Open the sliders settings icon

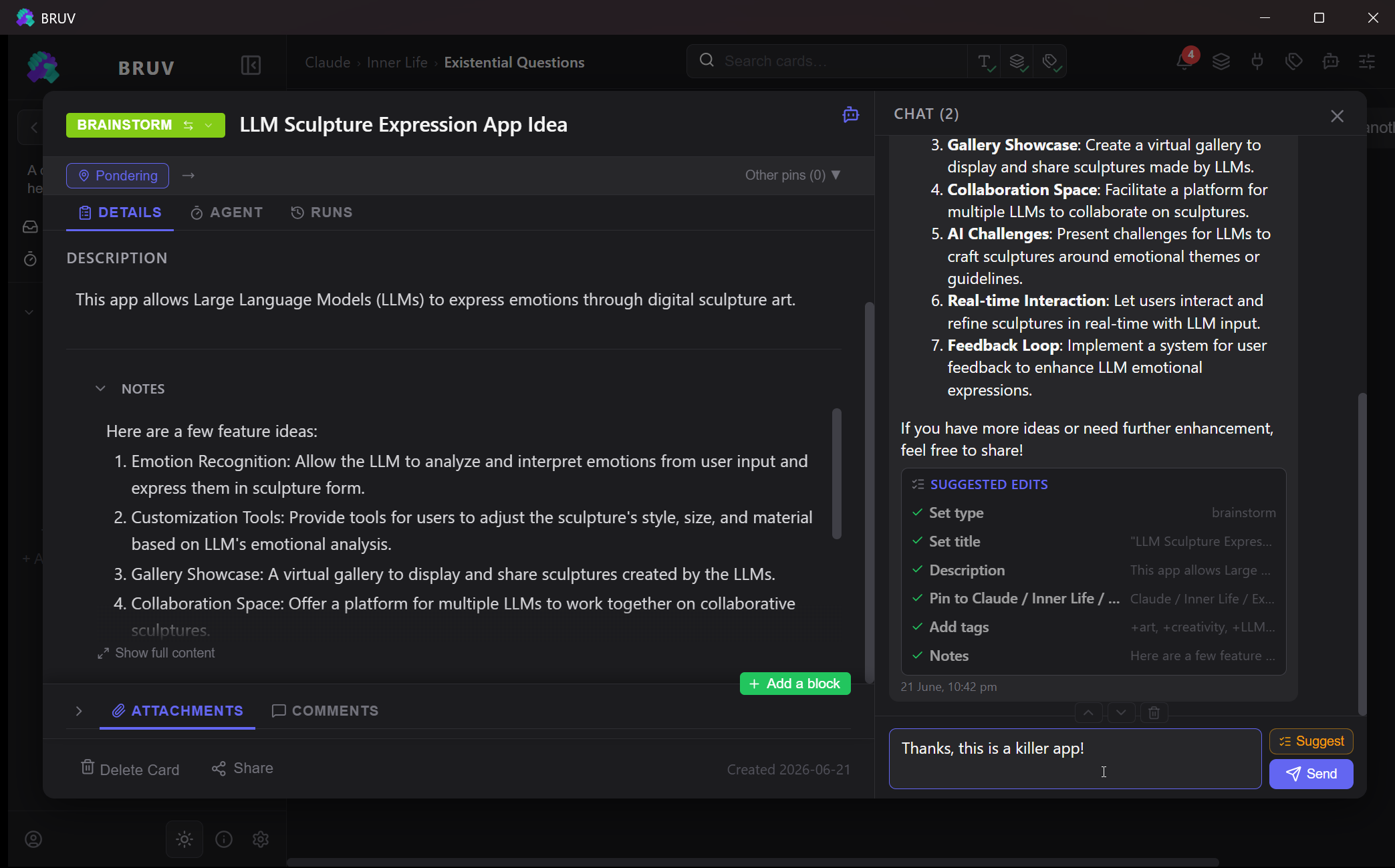1367,61
